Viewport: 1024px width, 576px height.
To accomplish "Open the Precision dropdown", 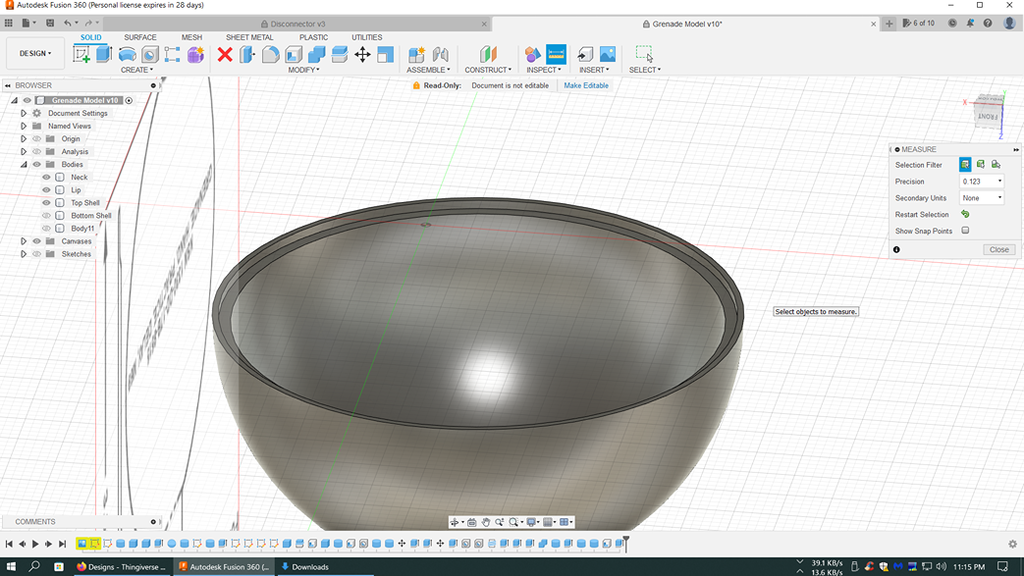I will coord(981,182).
